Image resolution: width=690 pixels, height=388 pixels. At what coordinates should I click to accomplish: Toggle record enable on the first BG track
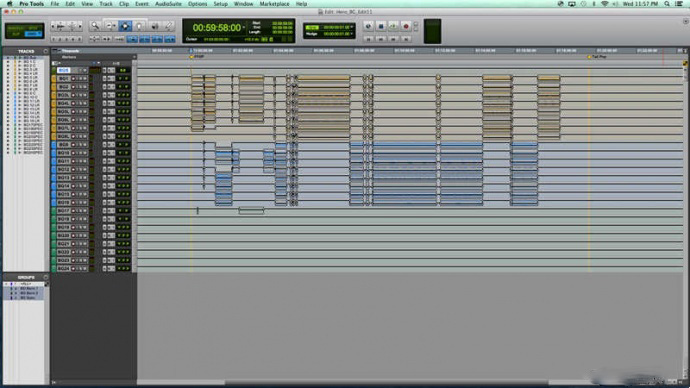(x=73, y=79)
